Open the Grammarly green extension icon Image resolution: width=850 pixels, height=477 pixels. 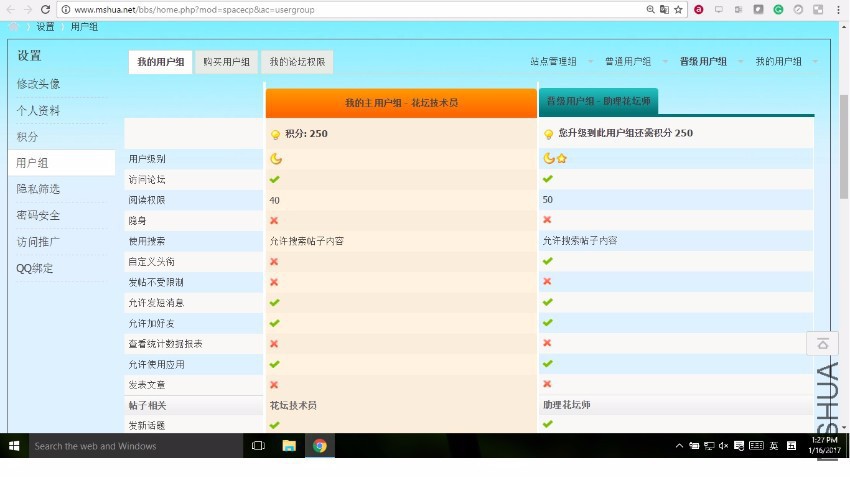pos(777,9)
